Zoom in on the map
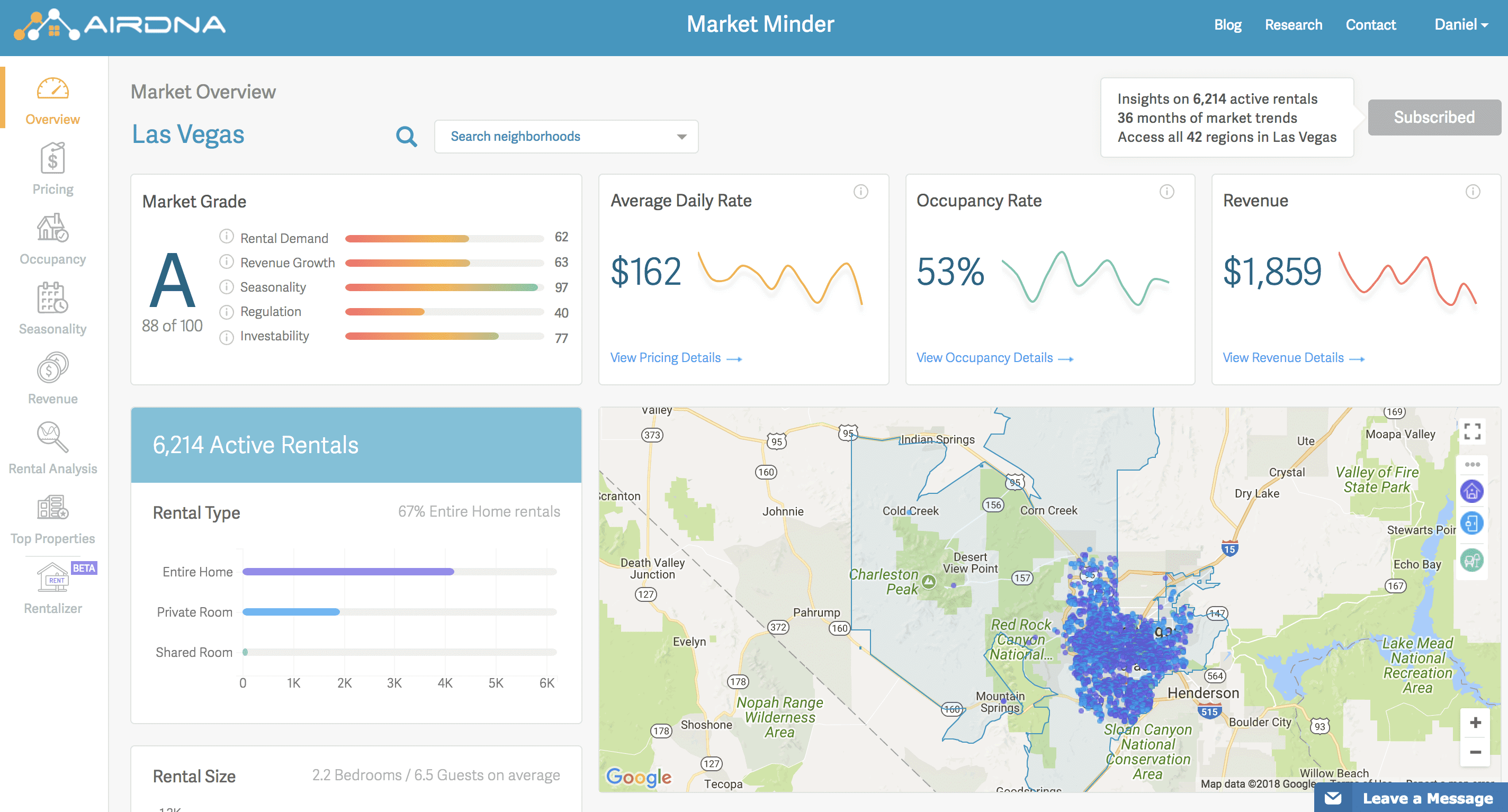Screen dimensions: 1508x812 click(x=1475, y=723)
